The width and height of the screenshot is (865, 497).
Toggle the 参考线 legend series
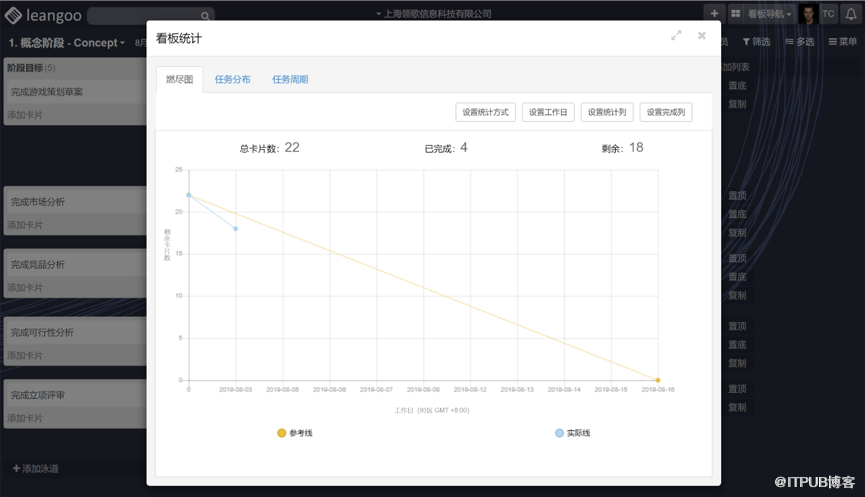pyautogui.click(x=295, y=433)
